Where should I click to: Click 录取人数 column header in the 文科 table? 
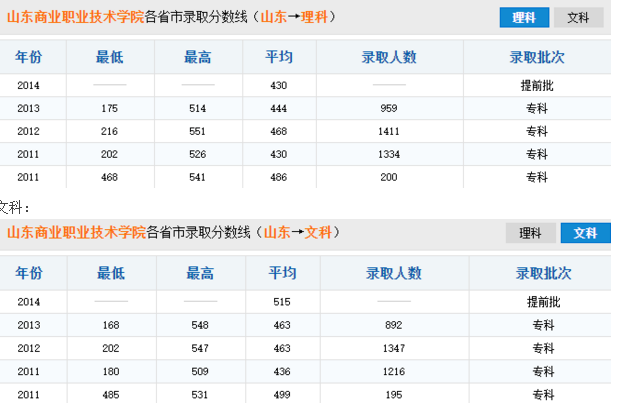[x=394, y=273]
